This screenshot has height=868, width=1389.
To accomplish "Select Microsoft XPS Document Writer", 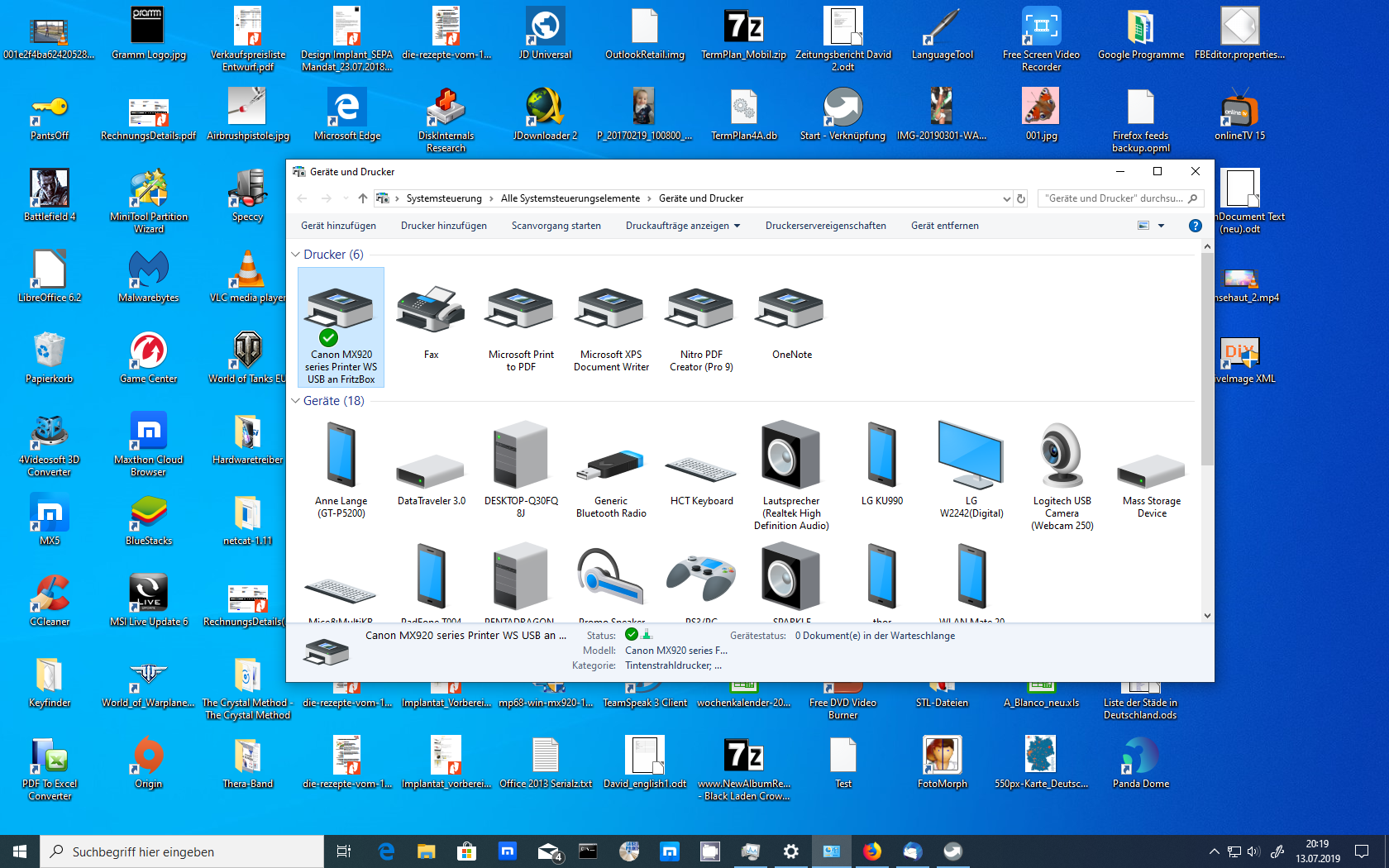I will (611, 328).
